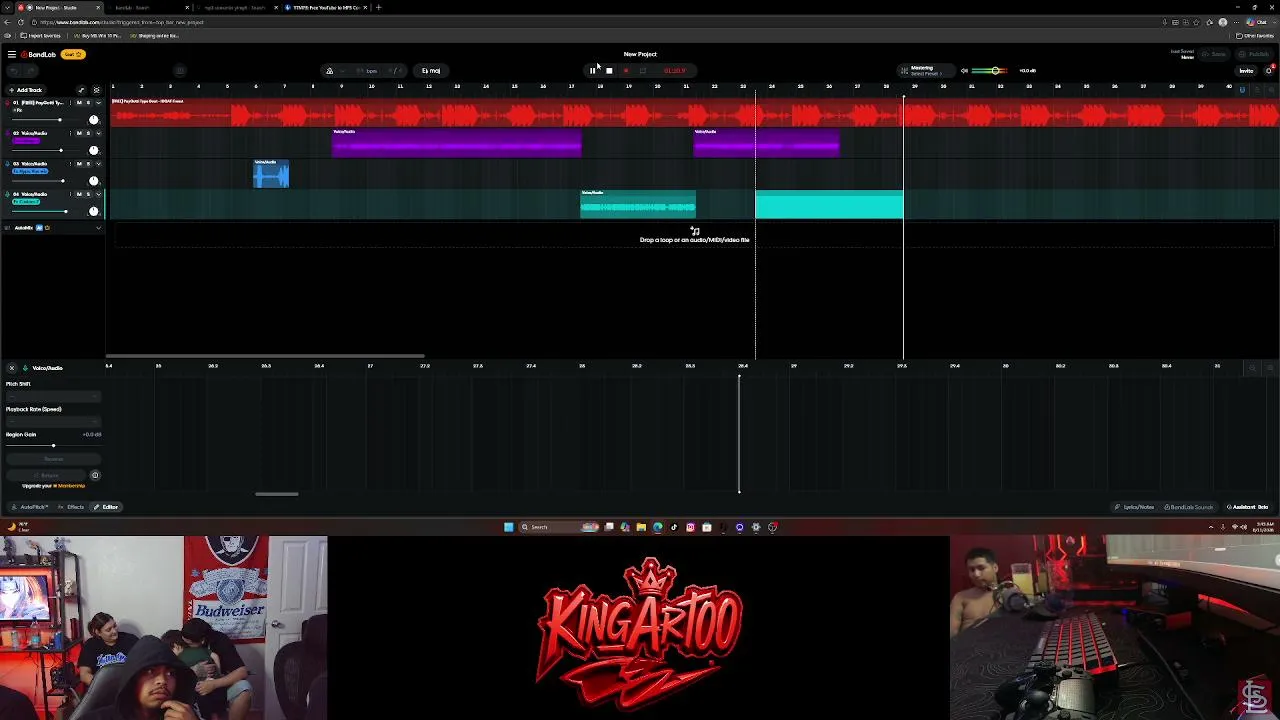Screen dimensions: 1280x720
Task: Click the Publish button
Action: 1255,54
